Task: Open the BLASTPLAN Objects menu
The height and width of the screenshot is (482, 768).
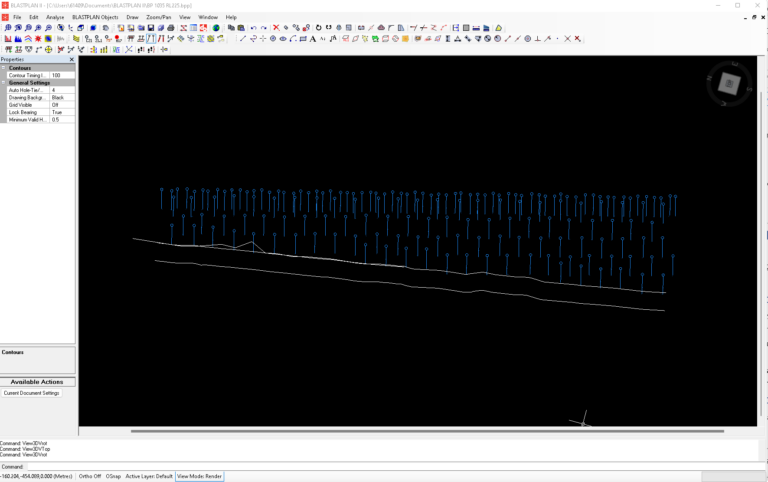Action: click(95, 17)
